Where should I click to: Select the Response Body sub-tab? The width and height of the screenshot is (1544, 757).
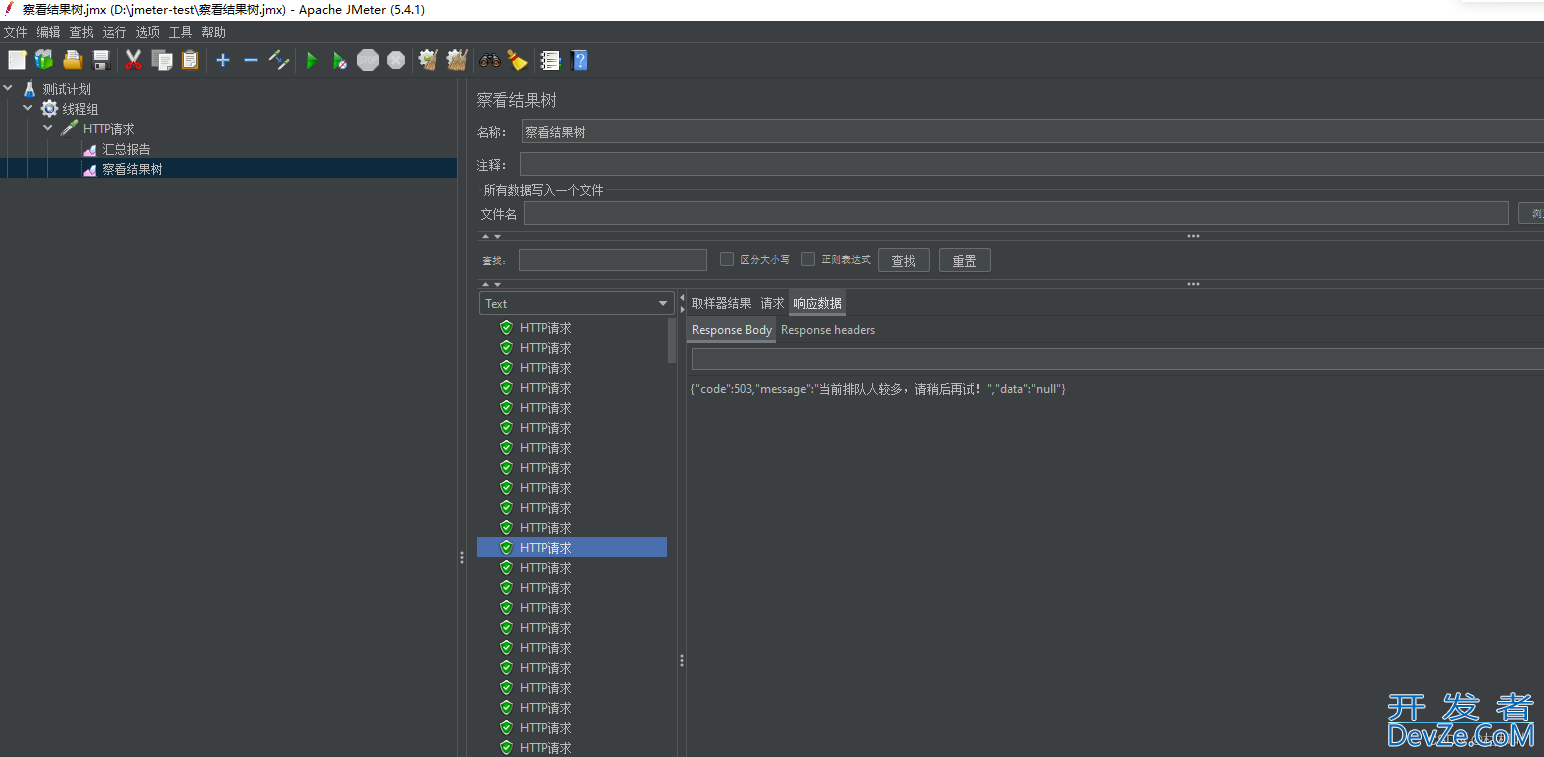coord(732,330)
